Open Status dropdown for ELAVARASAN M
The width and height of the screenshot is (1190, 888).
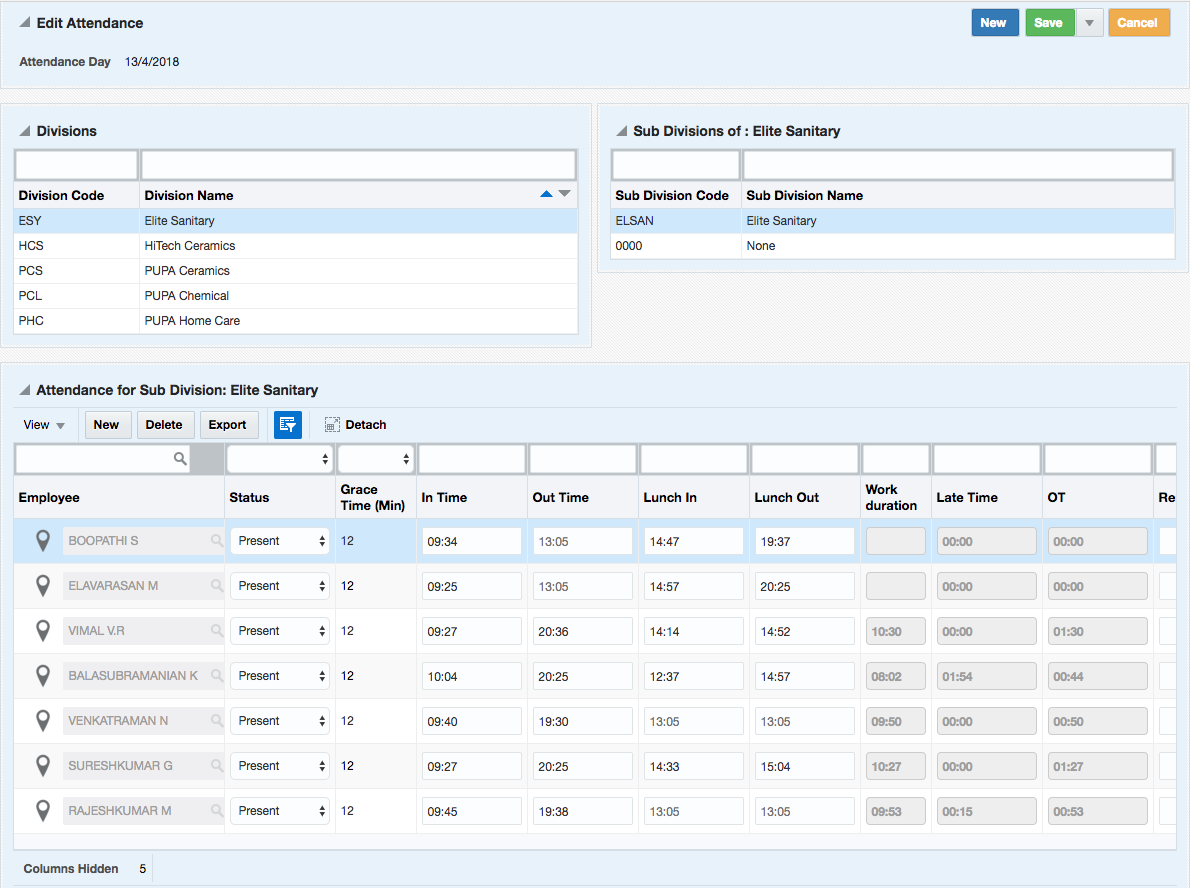pyautogui.click(x=279, y=586)
